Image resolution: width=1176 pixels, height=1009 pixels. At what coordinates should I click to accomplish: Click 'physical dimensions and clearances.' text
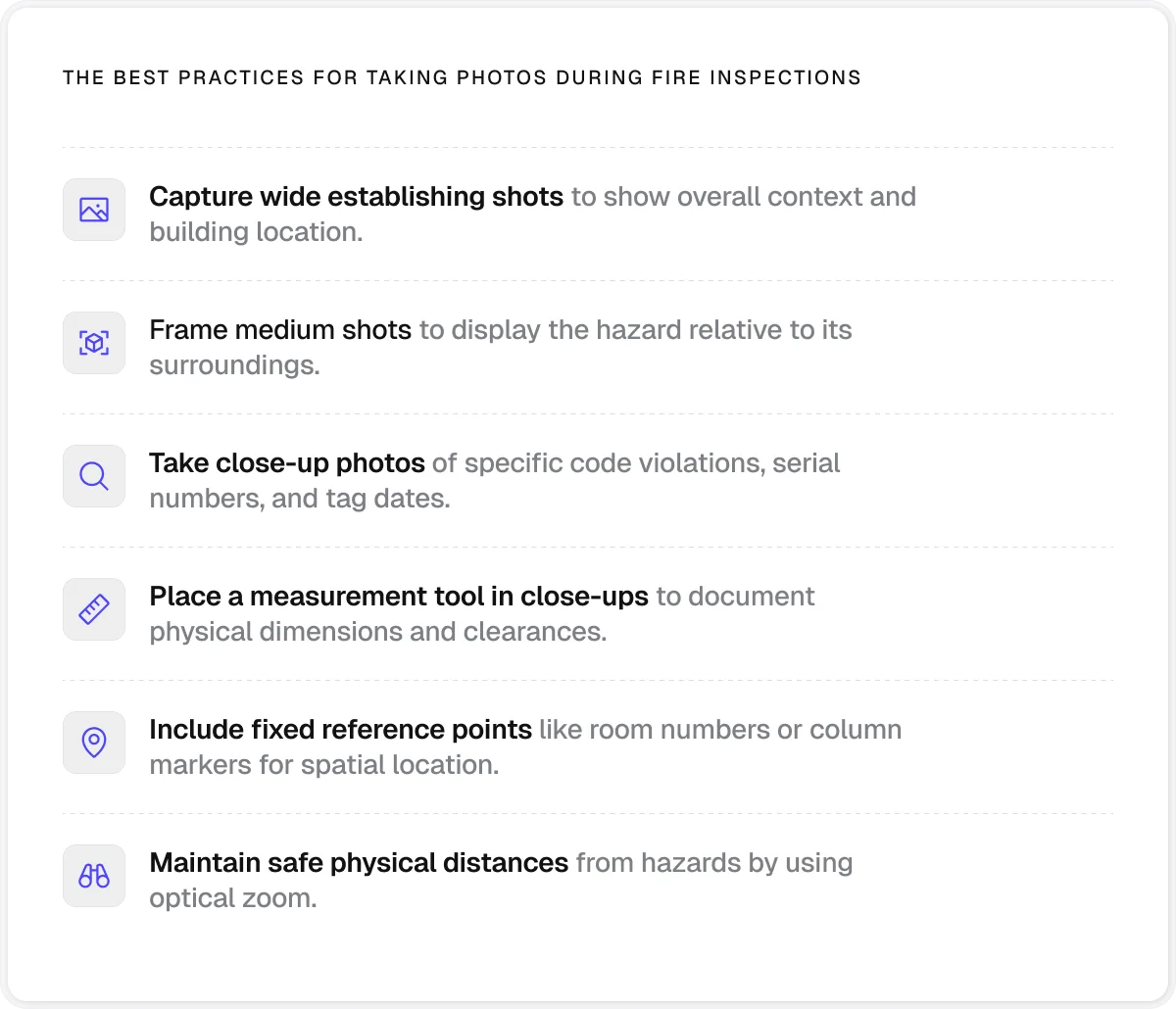point(378,632)
